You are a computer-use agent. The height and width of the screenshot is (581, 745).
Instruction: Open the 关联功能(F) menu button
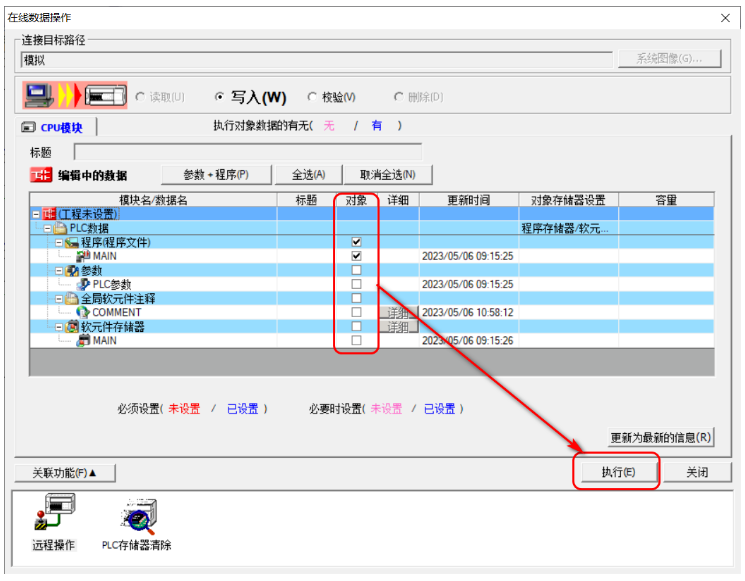[65, 473]
